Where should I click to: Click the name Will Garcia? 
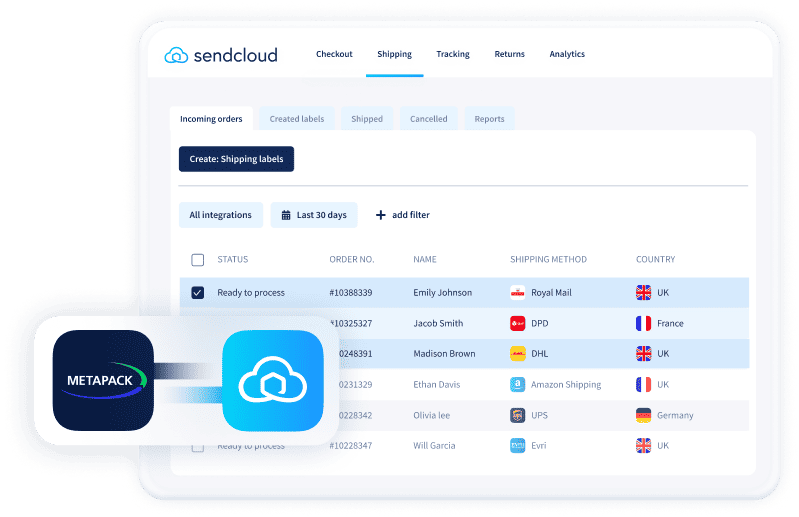coord(434,446)
